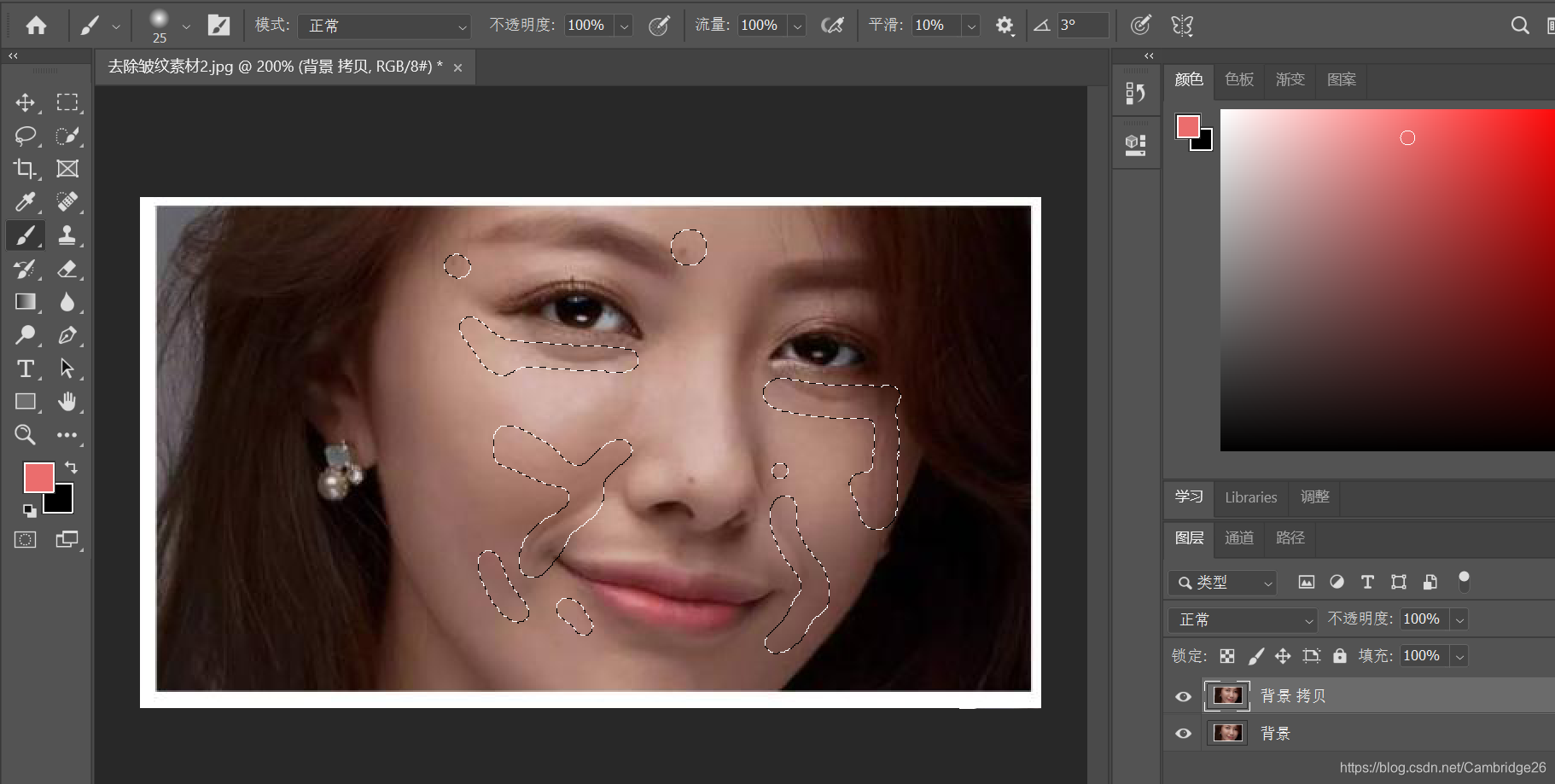Select the Clone Stamp tool

(67, 235)
